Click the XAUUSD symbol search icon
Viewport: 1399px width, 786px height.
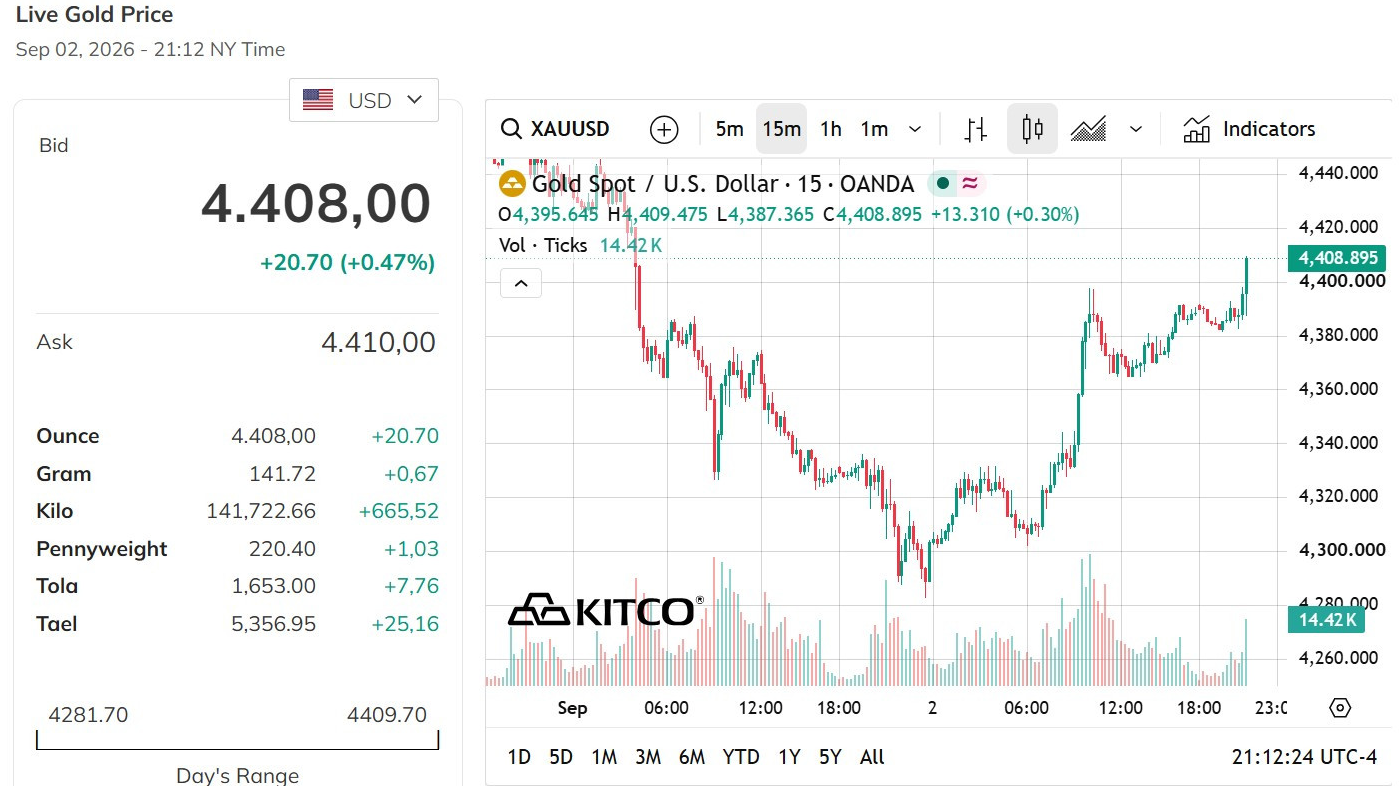point(511,129)
